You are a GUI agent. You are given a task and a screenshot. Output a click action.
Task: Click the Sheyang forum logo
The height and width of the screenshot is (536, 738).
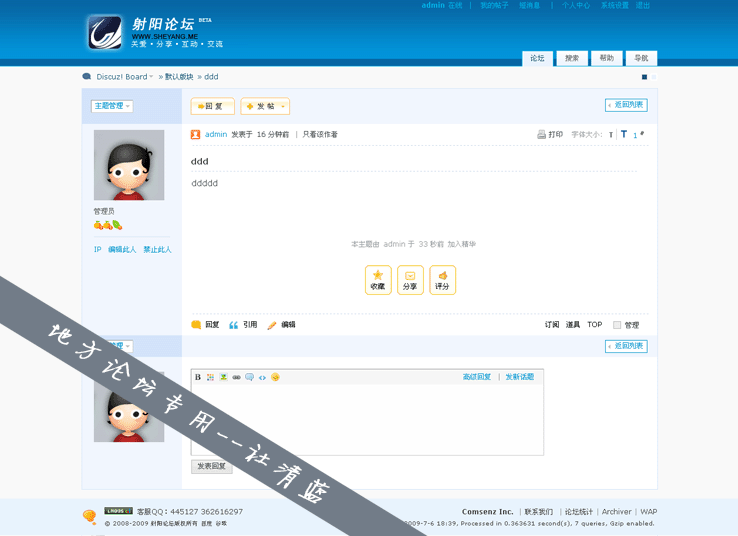pos(105,32)
